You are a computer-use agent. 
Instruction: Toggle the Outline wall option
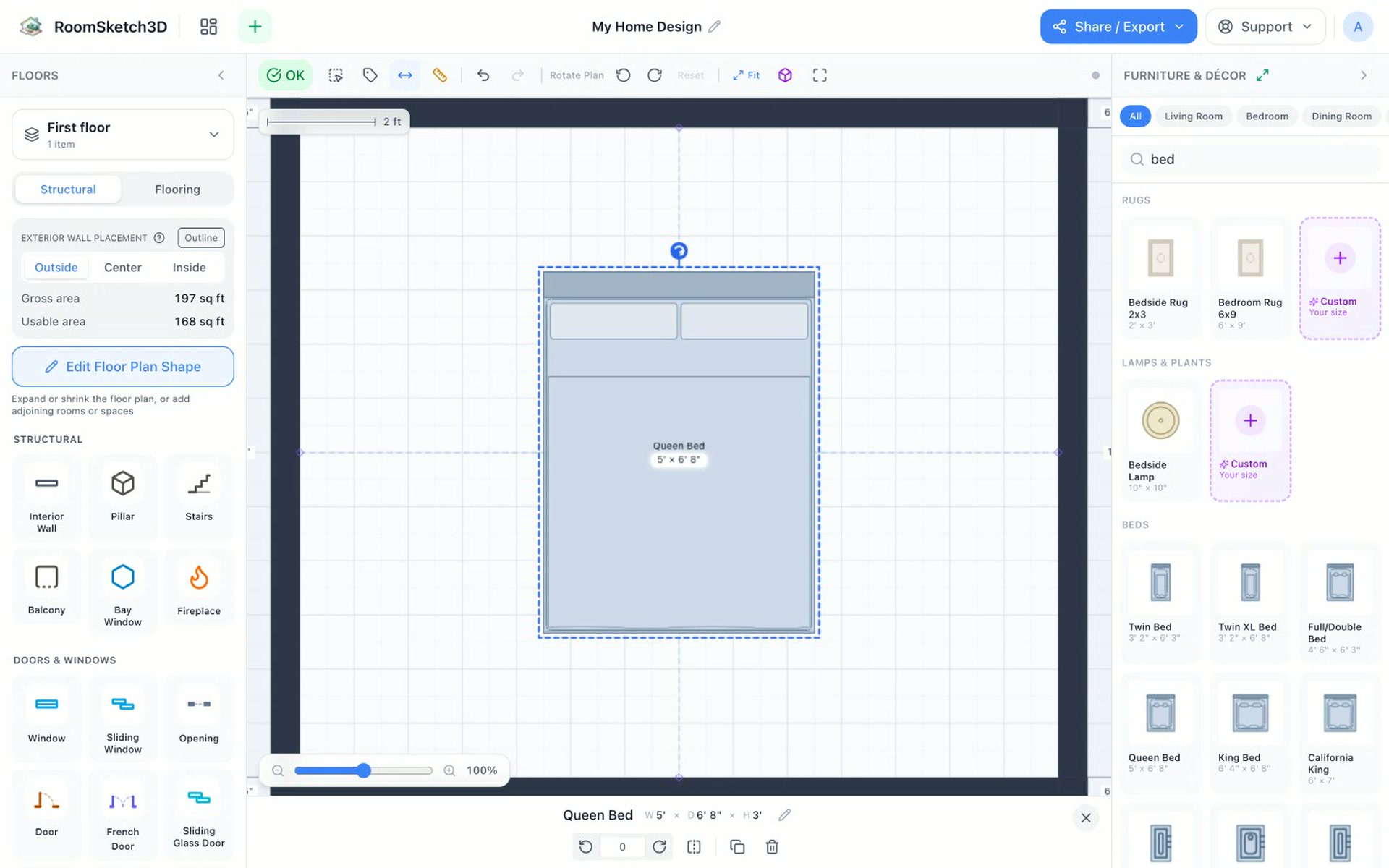[x=201, y=238]
